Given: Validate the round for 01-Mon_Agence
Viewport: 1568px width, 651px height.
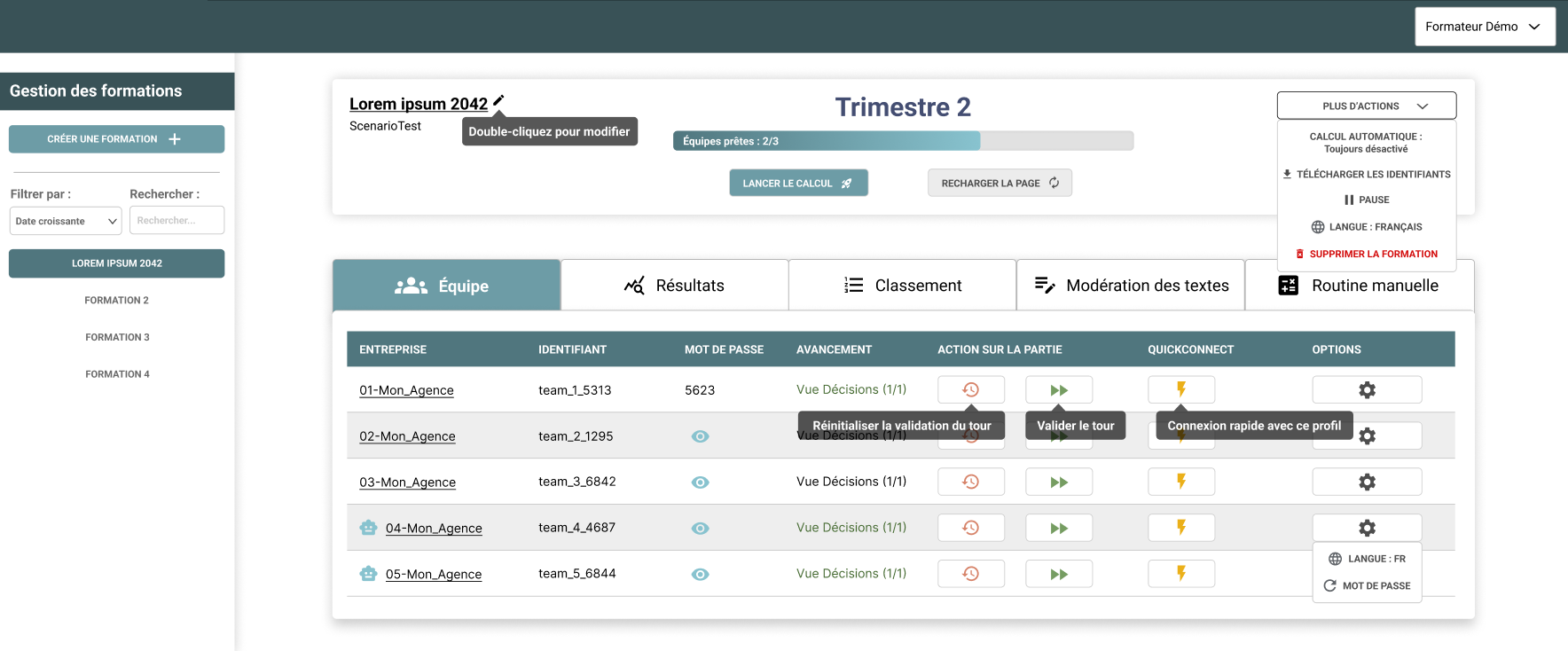Looking at the screenshot, I should 1059,389.
